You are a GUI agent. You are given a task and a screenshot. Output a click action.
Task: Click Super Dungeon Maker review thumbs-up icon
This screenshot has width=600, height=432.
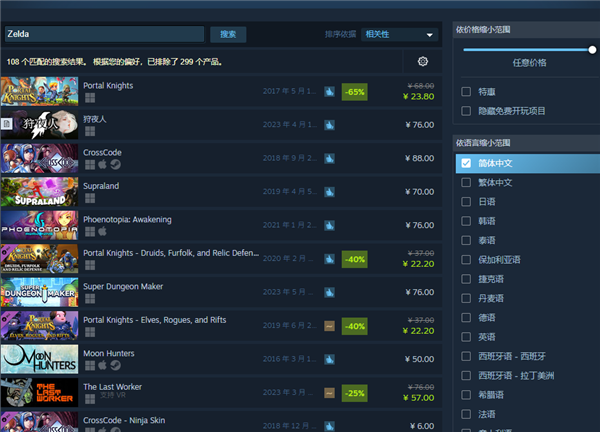pyautogui.click(x=329, y=292)
